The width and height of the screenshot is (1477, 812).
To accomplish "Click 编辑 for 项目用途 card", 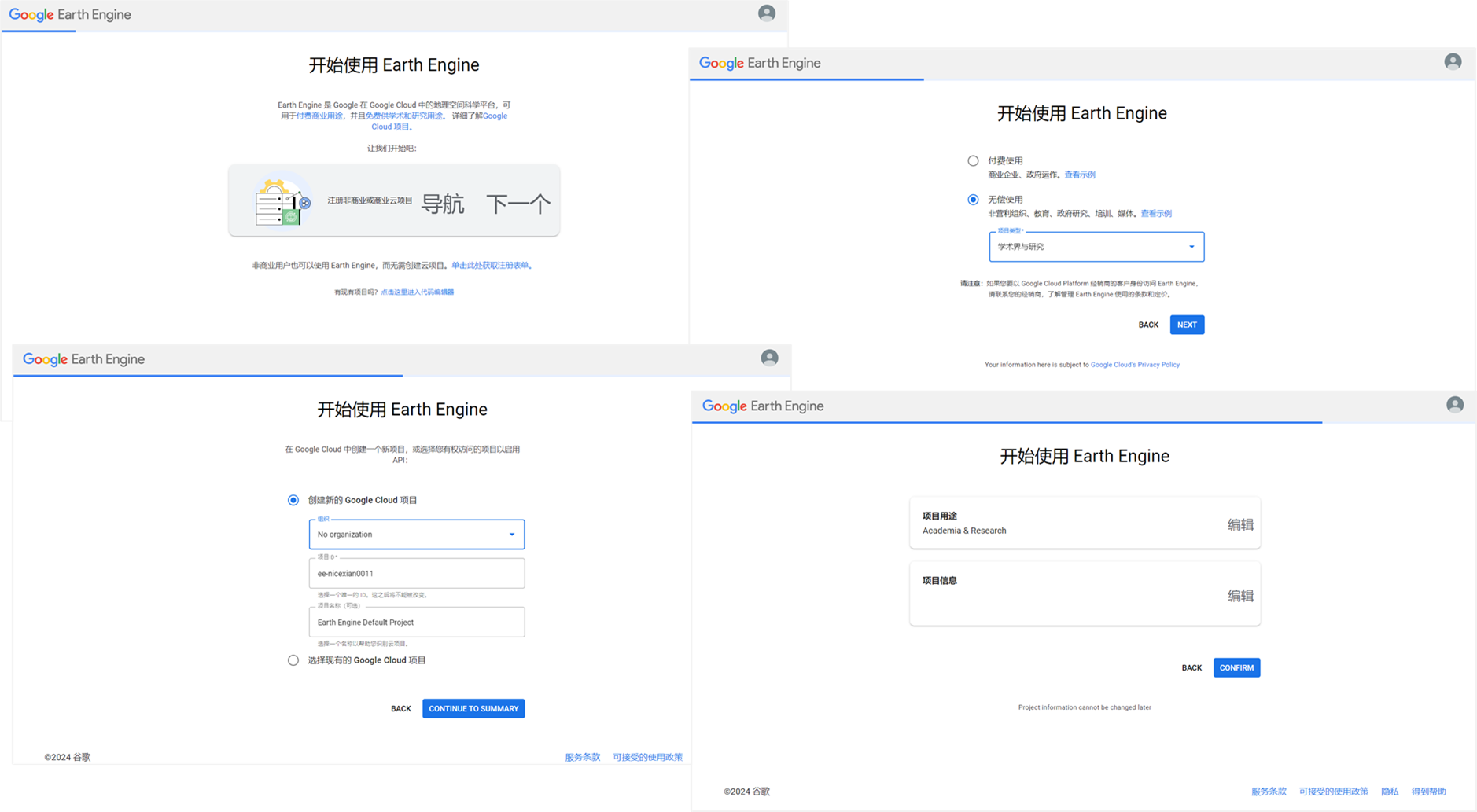I will 1240,524.
